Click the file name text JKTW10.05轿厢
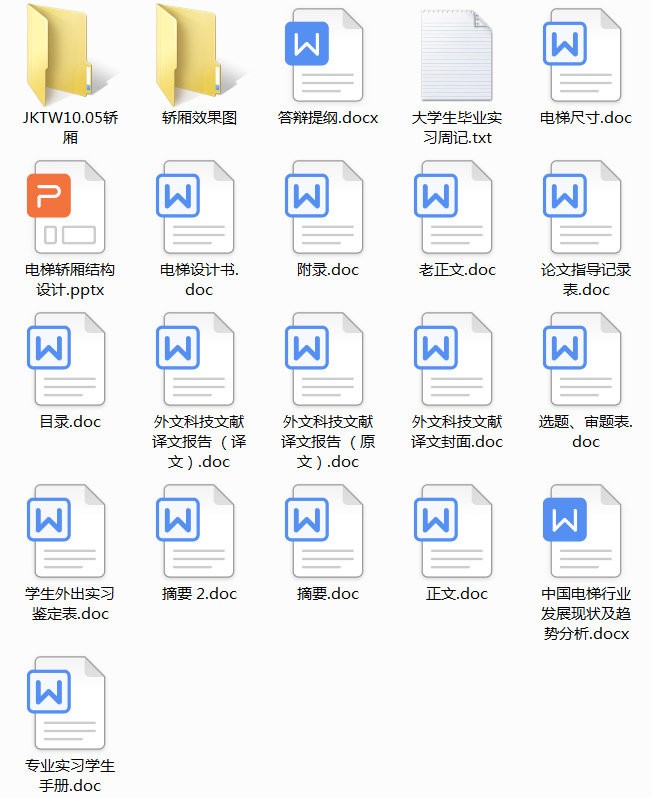The image size is (652, 798). coord(70,127)
